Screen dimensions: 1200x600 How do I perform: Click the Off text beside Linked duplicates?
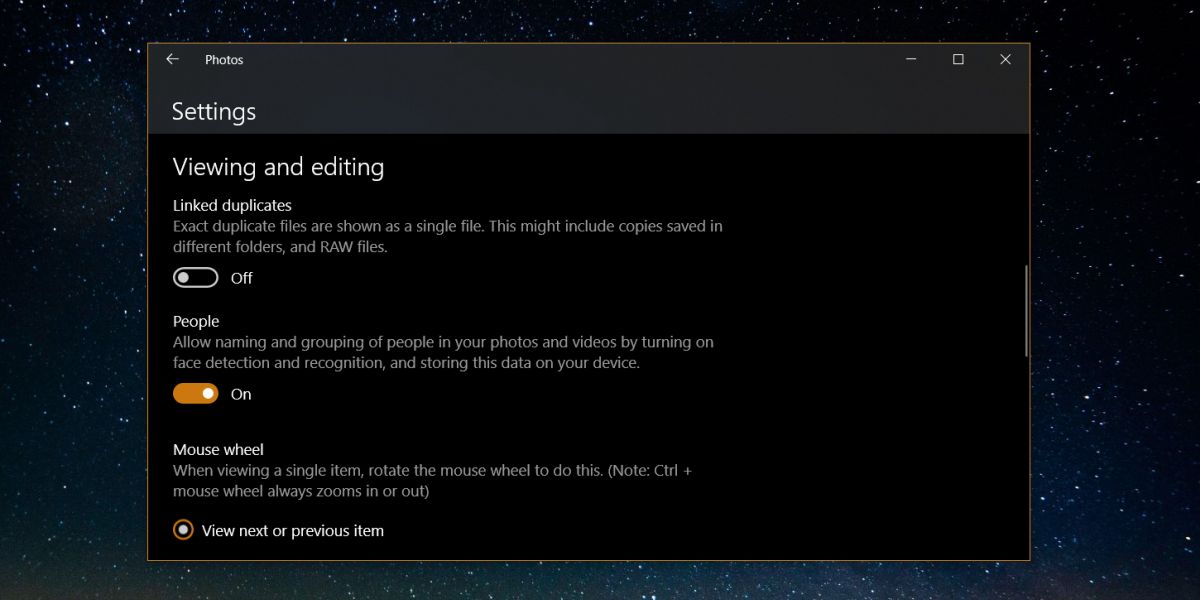242,278
